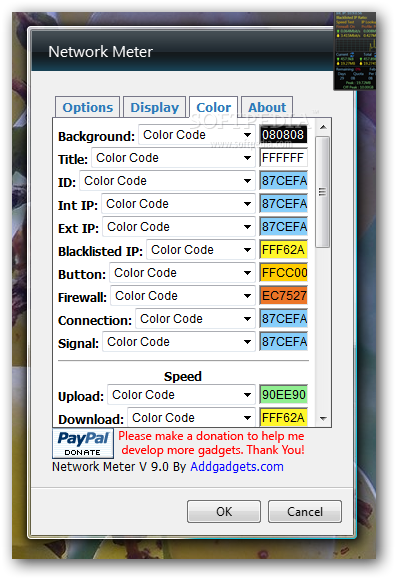Click the ID 87CEFA color field
Screen dimensions: 396x579
(x=283, y=181)
